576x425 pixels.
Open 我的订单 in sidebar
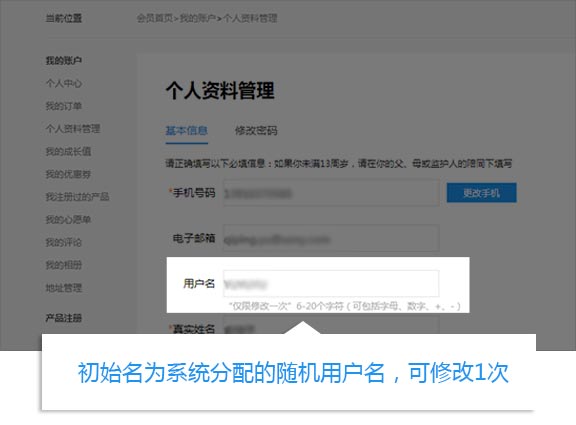pos(64,106)
